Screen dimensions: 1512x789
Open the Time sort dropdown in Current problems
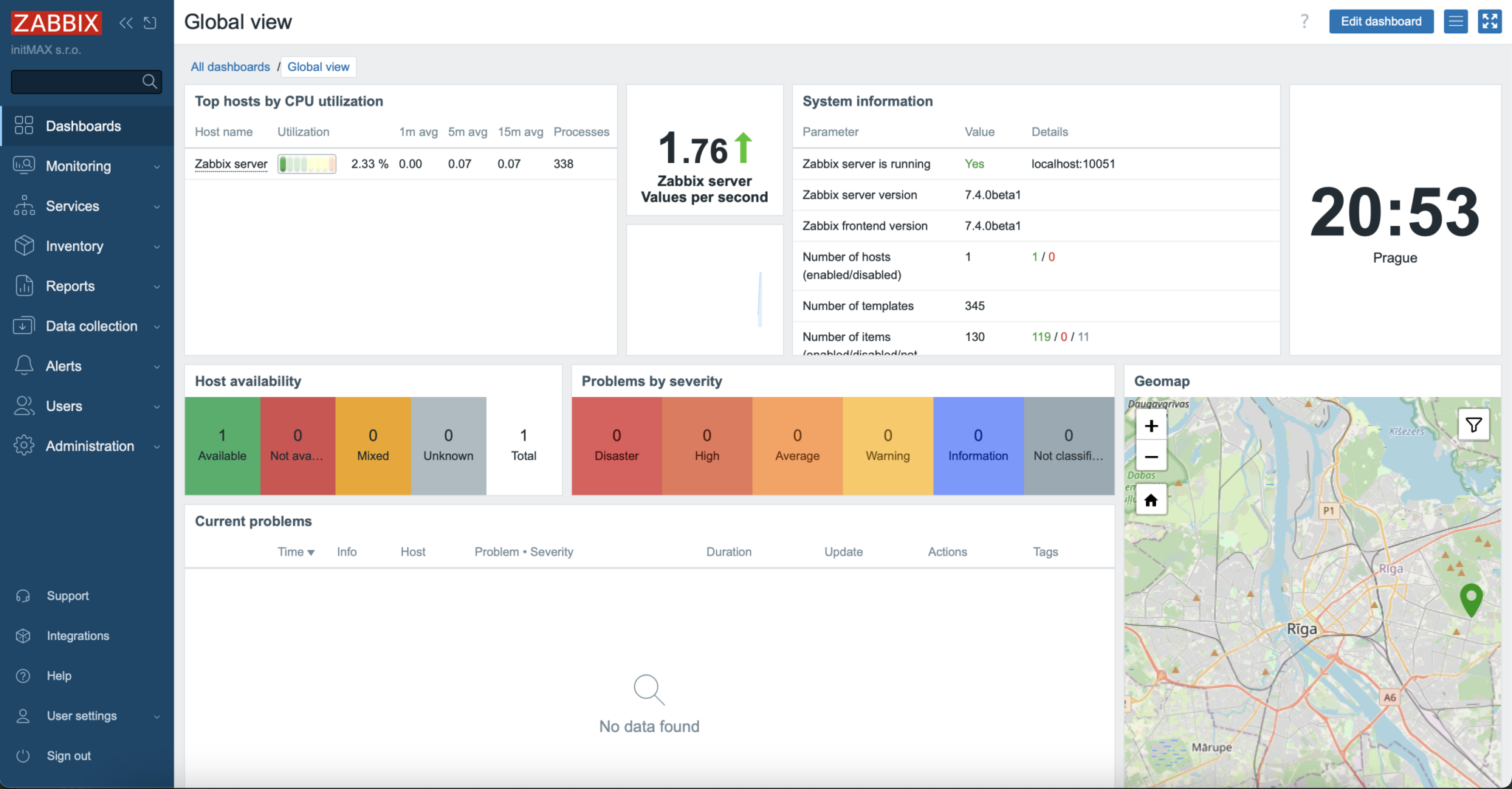[x=295, y=551]
